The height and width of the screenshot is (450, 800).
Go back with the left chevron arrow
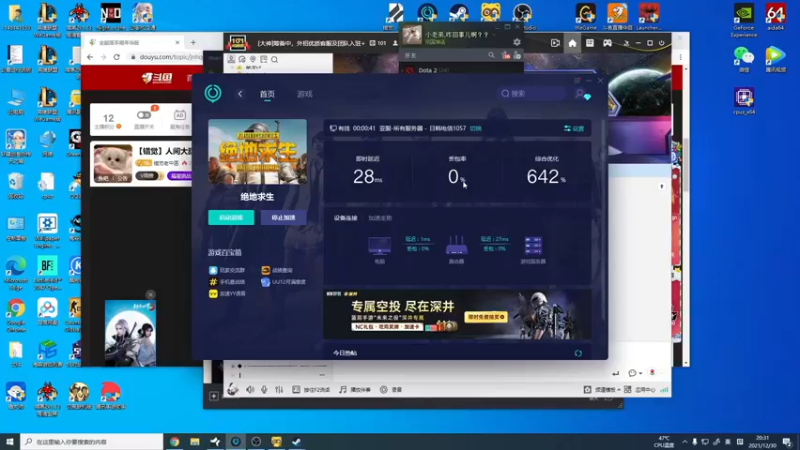pyautogui.click(x=240, y=94)
